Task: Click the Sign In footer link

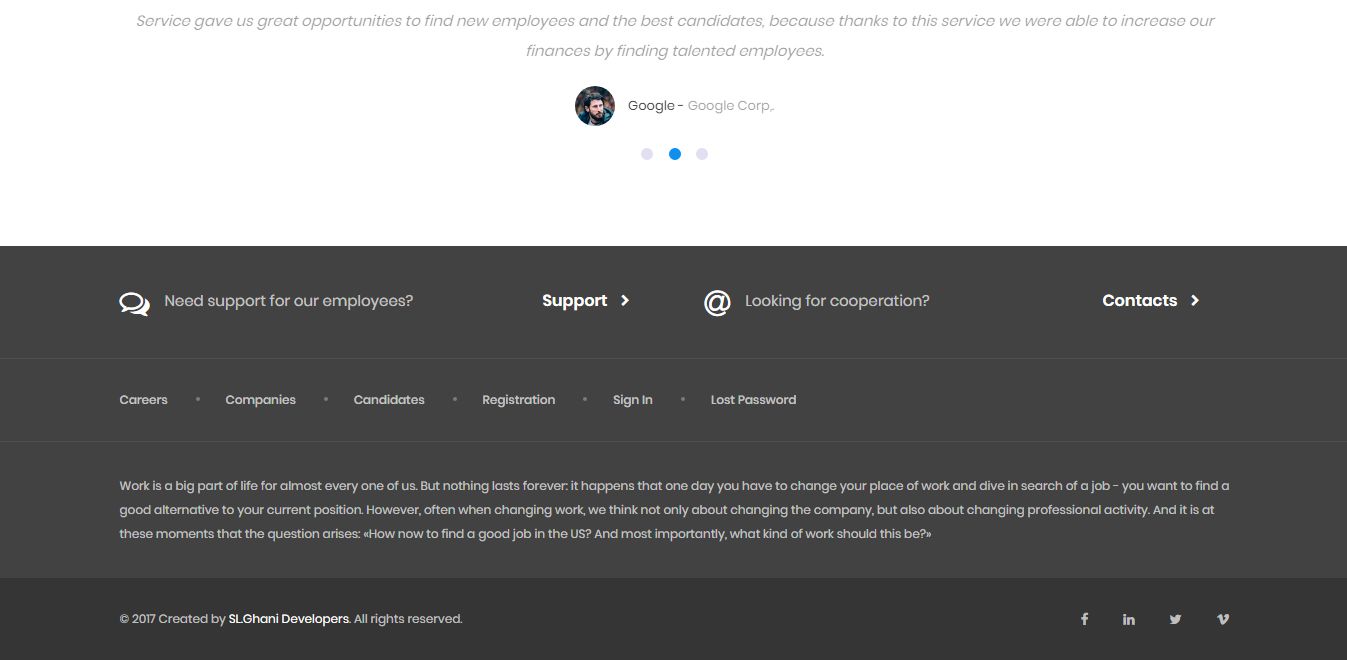Action: (x=633, y=400)
